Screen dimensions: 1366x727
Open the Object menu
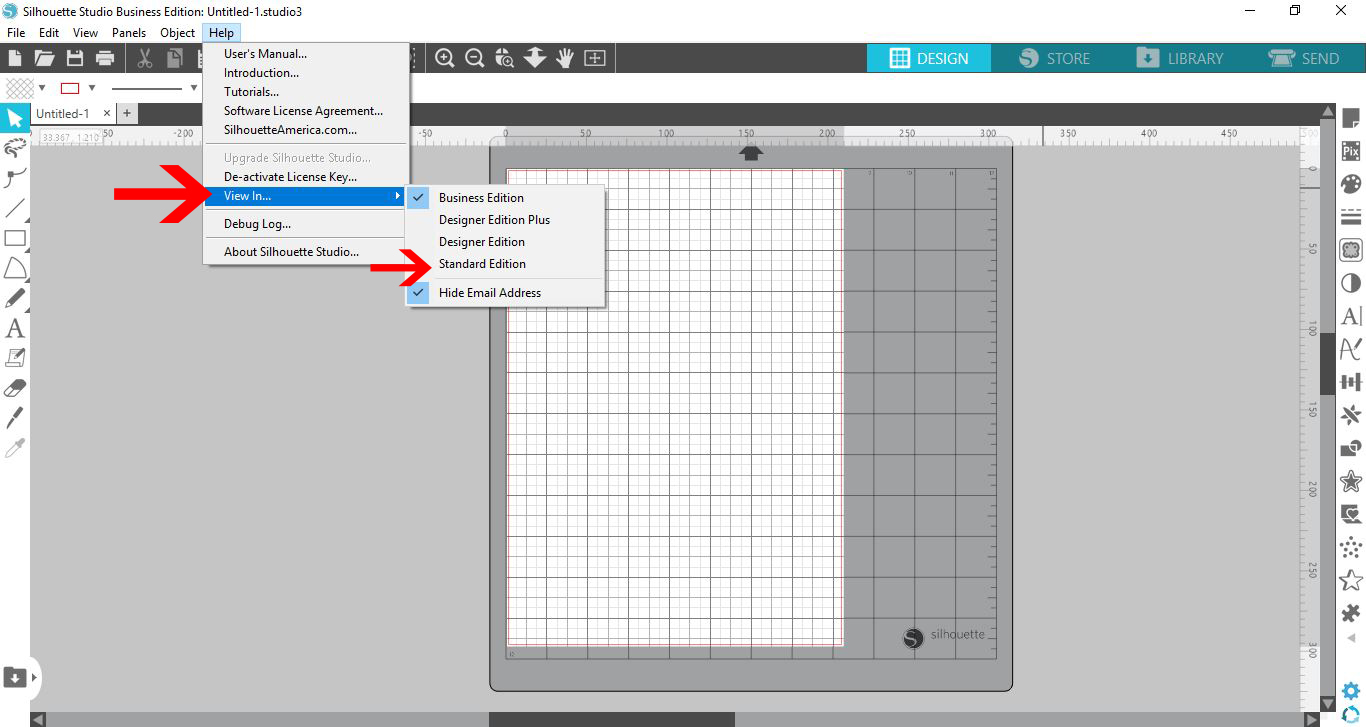coord(178,33)
